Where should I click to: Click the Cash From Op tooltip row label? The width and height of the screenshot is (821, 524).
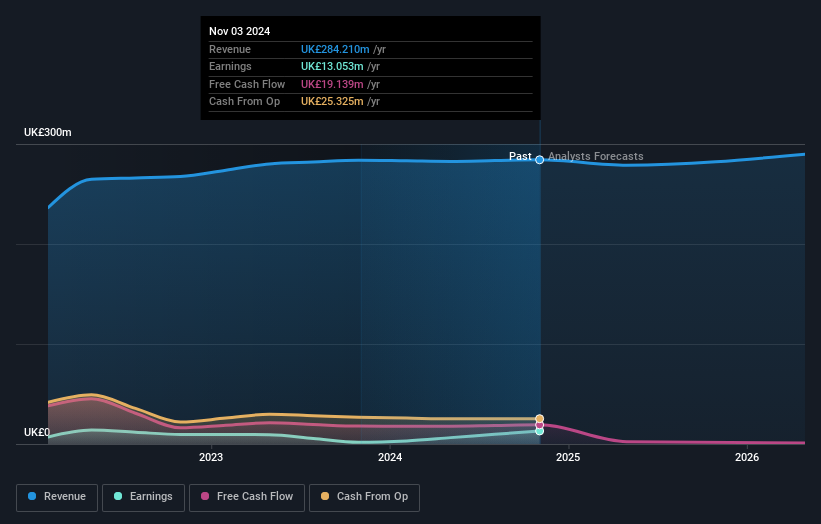[x=245, y=102]
